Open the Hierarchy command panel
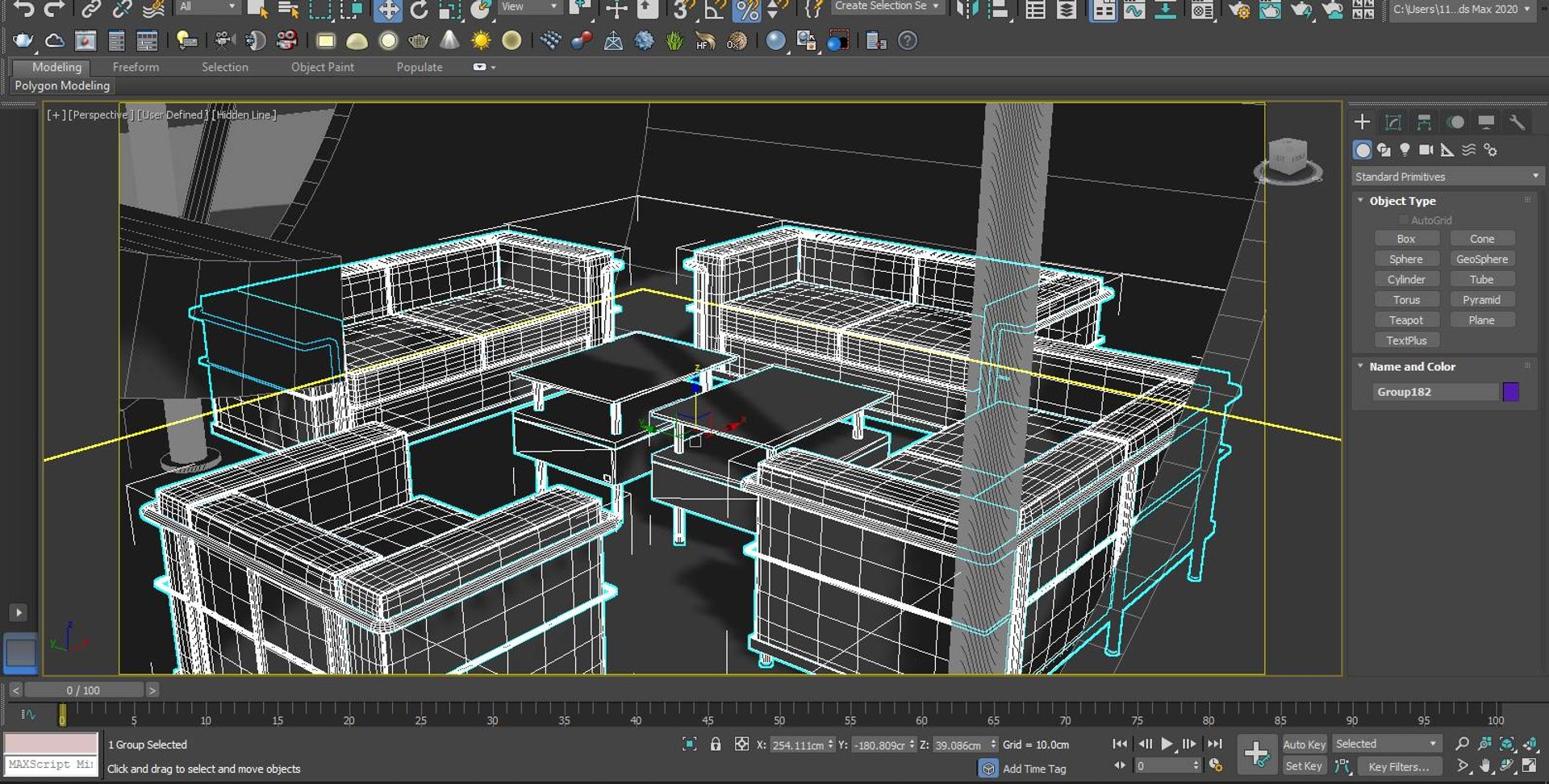1549x784 pixels. click(1424, 122)
